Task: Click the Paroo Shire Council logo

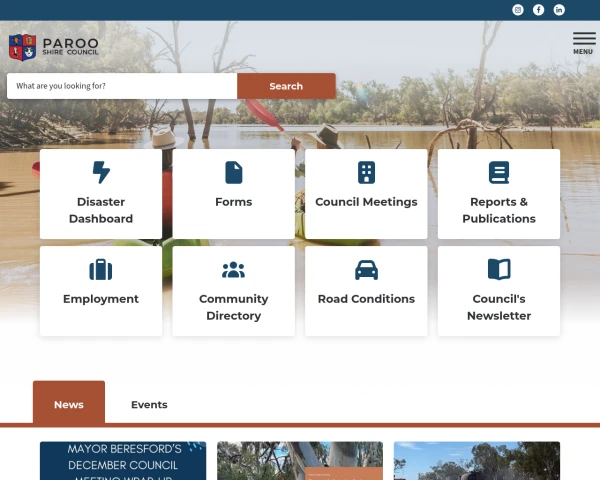Action: tap(54, 47)
